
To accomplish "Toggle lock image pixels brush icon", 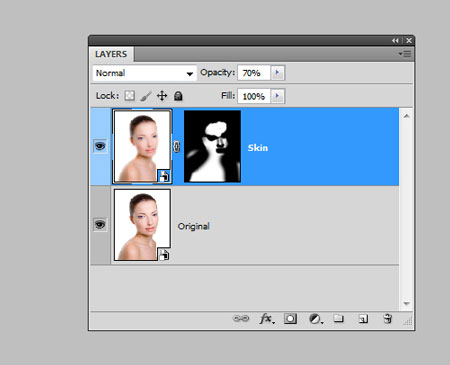I will click(146, 96).
